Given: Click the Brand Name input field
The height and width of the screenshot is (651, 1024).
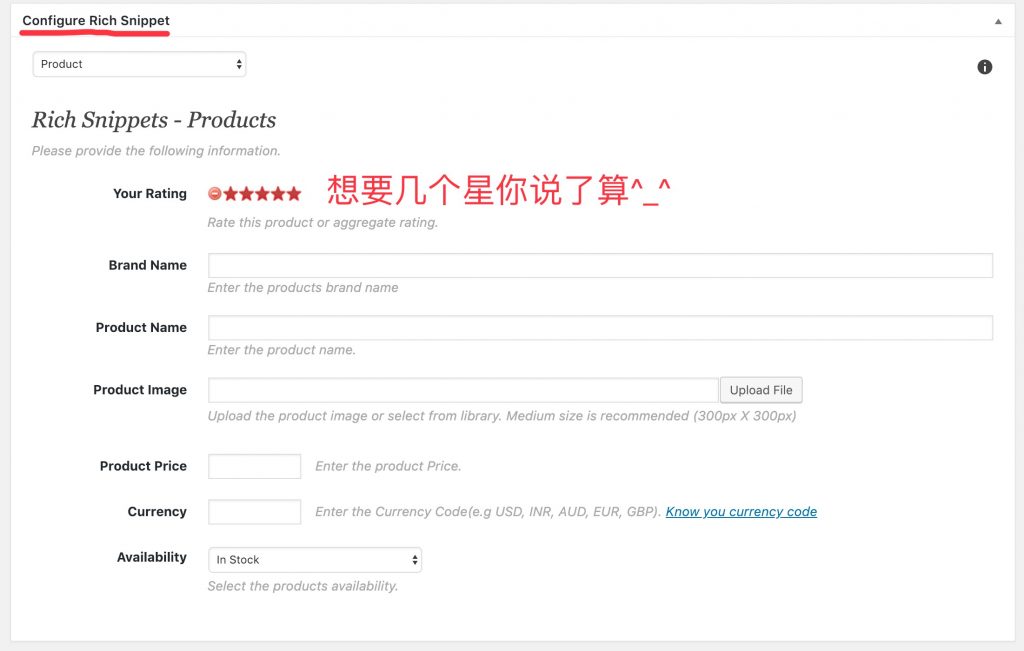Looking at the screenshot, I should (x=600, y=265).
